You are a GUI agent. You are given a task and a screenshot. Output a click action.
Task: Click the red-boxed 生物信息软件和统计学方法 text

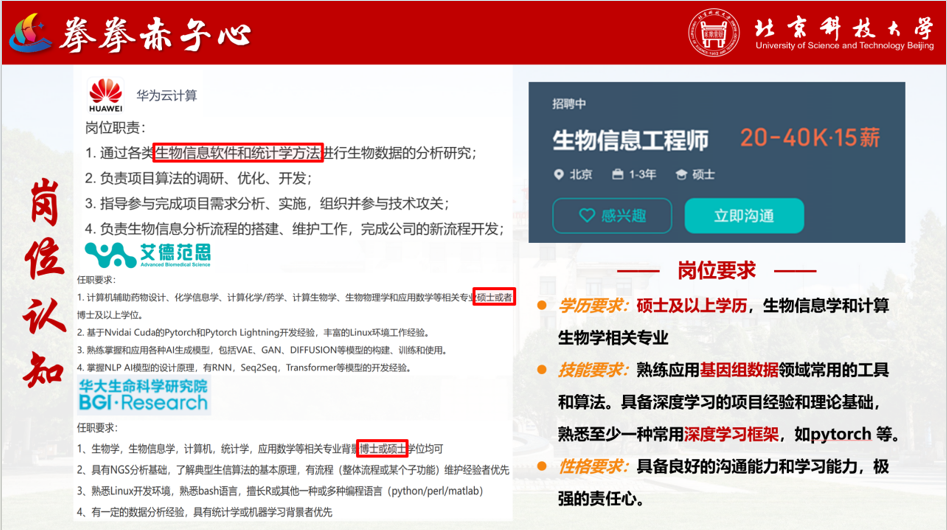238,152
